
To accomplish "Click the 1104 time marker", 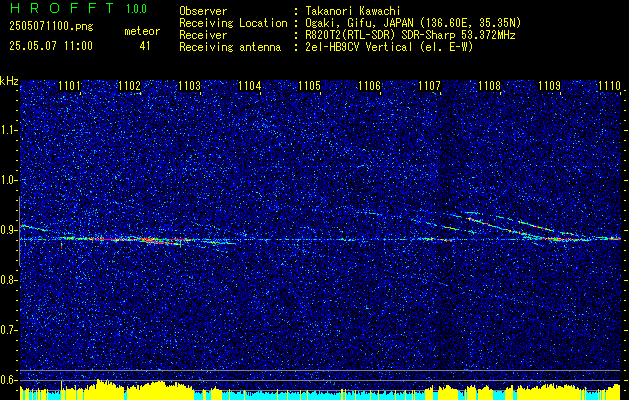I will pyautogui.click(x=250, y=86).
